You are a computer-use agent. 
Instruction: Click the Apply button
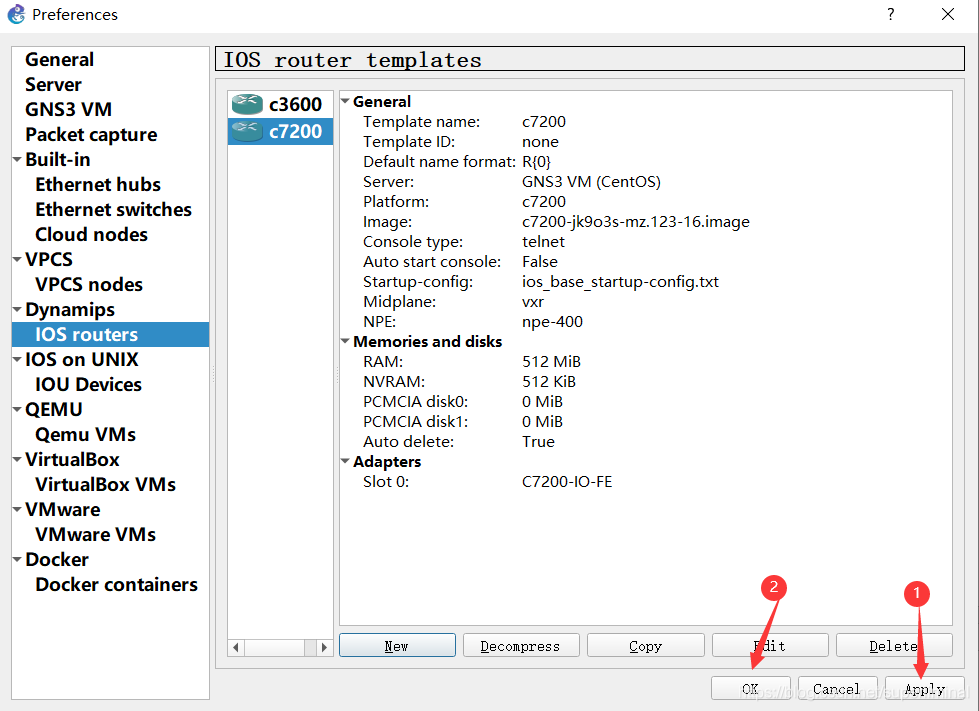coord(925,689)
